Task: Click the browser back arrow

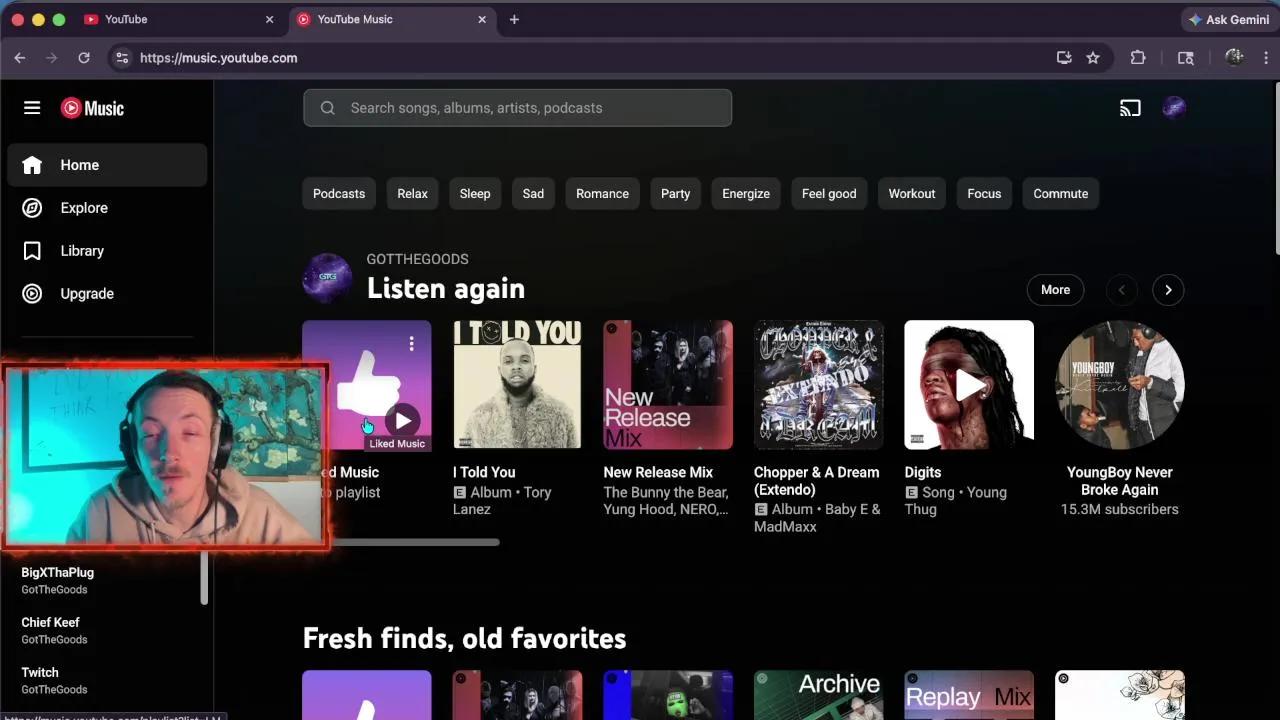Action: pyautogui.click(x=19, y=58)
